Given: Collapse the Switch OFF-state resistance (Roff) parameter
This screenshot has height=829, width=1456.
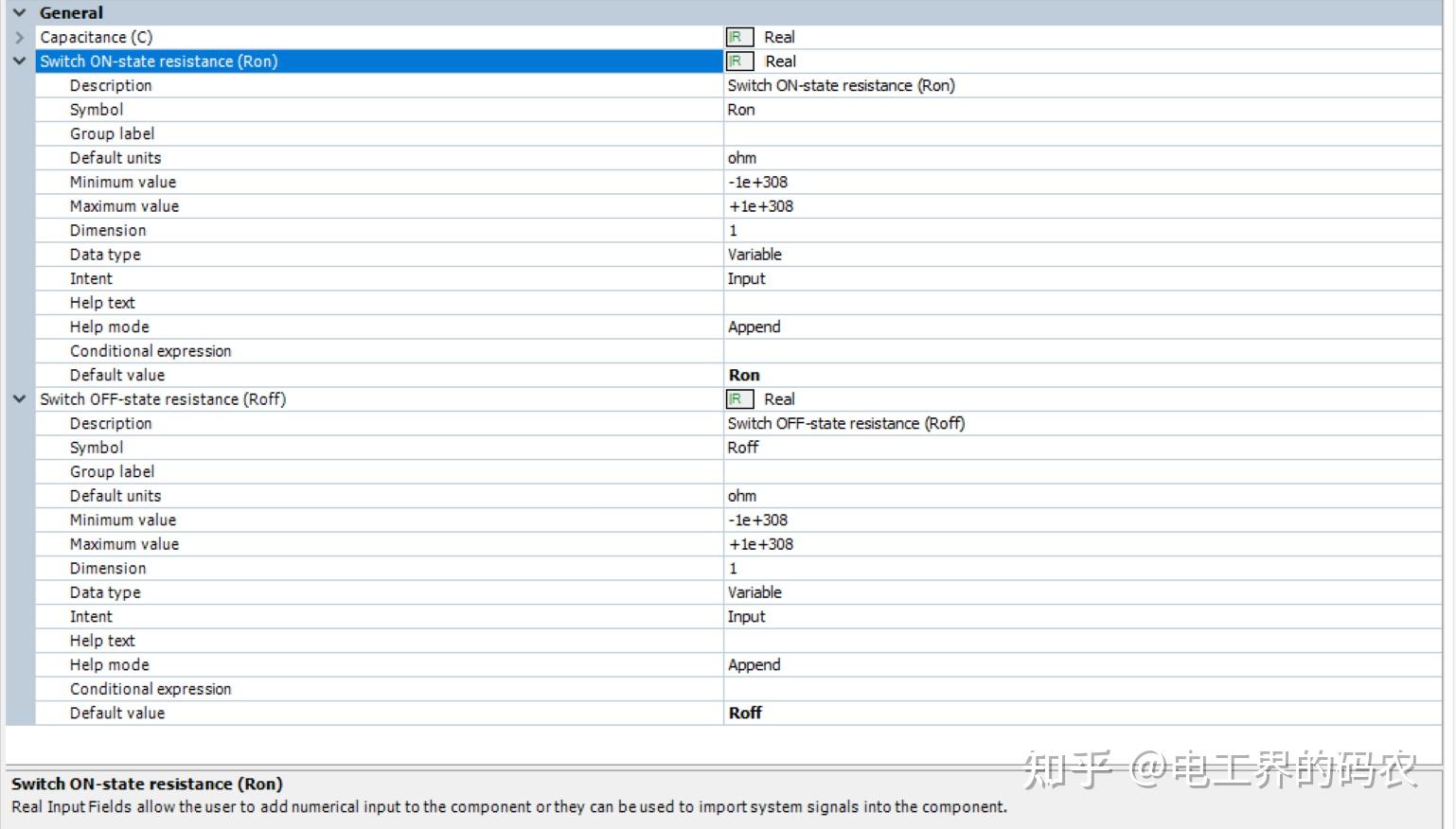Looking at the screenshot, I should (x=19, y=398).
